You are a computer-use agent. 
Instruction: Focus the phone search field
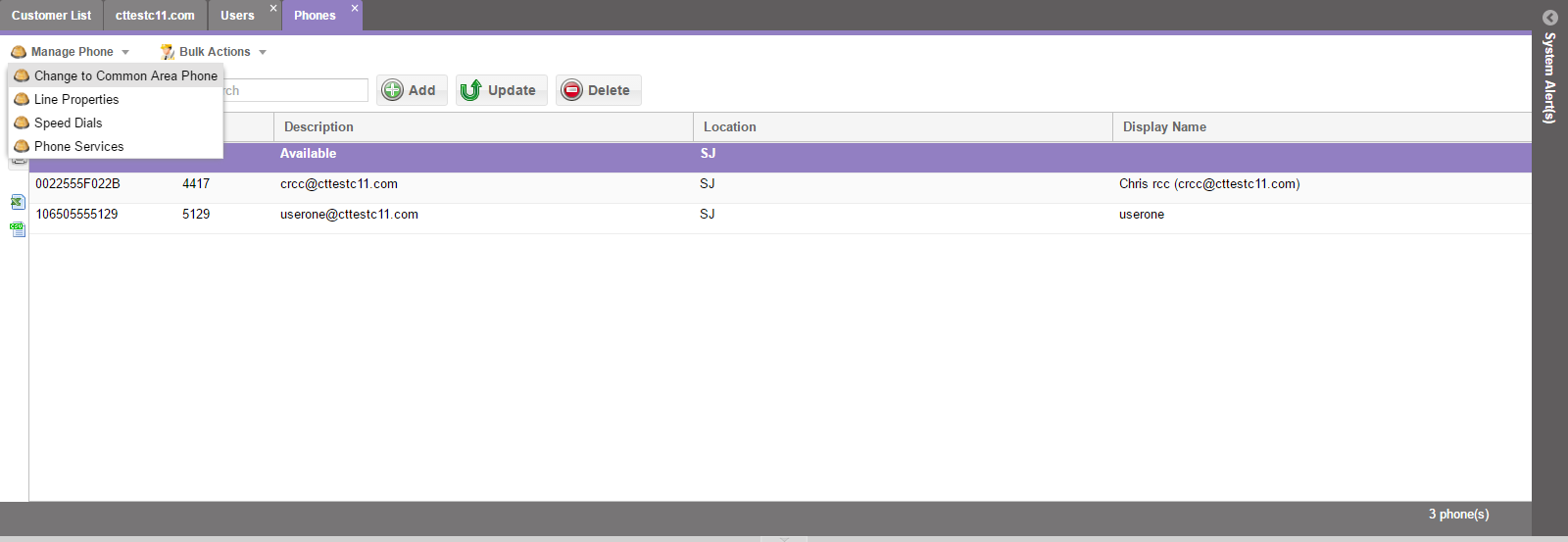click(x=295, y=90)
